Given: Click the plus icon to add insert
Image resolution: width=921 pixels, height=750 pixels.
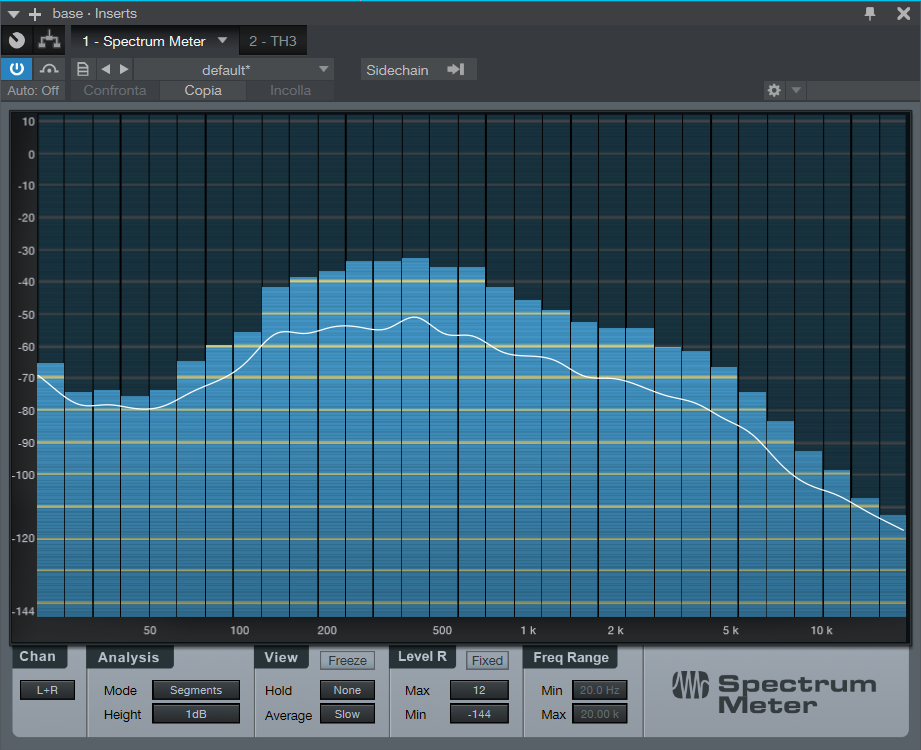Looking at the screenshot, I should pyautogui.click(x=35, y=13).
